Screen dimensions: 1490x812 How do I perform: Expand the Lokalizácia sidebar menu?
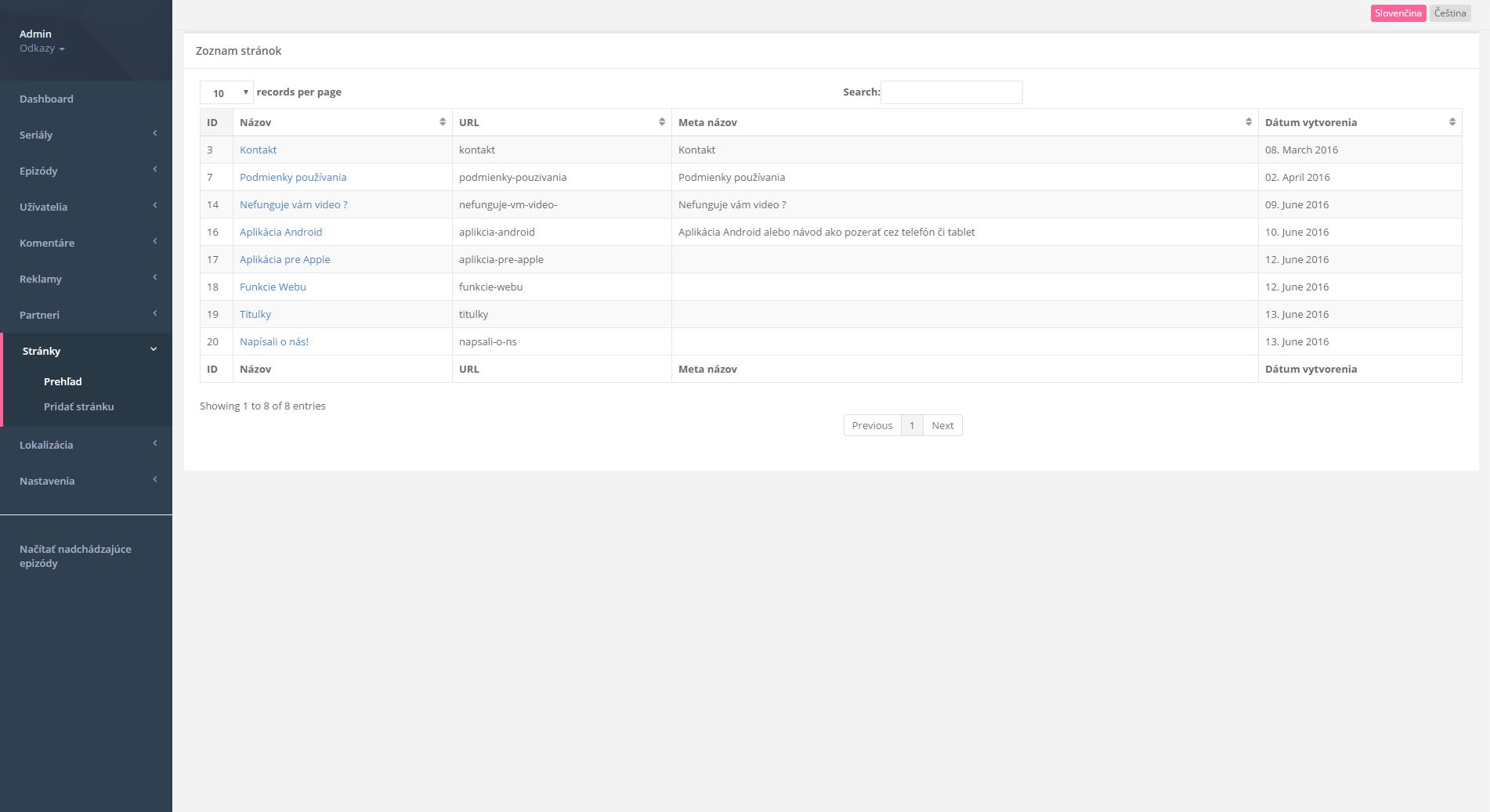[86, 445]
